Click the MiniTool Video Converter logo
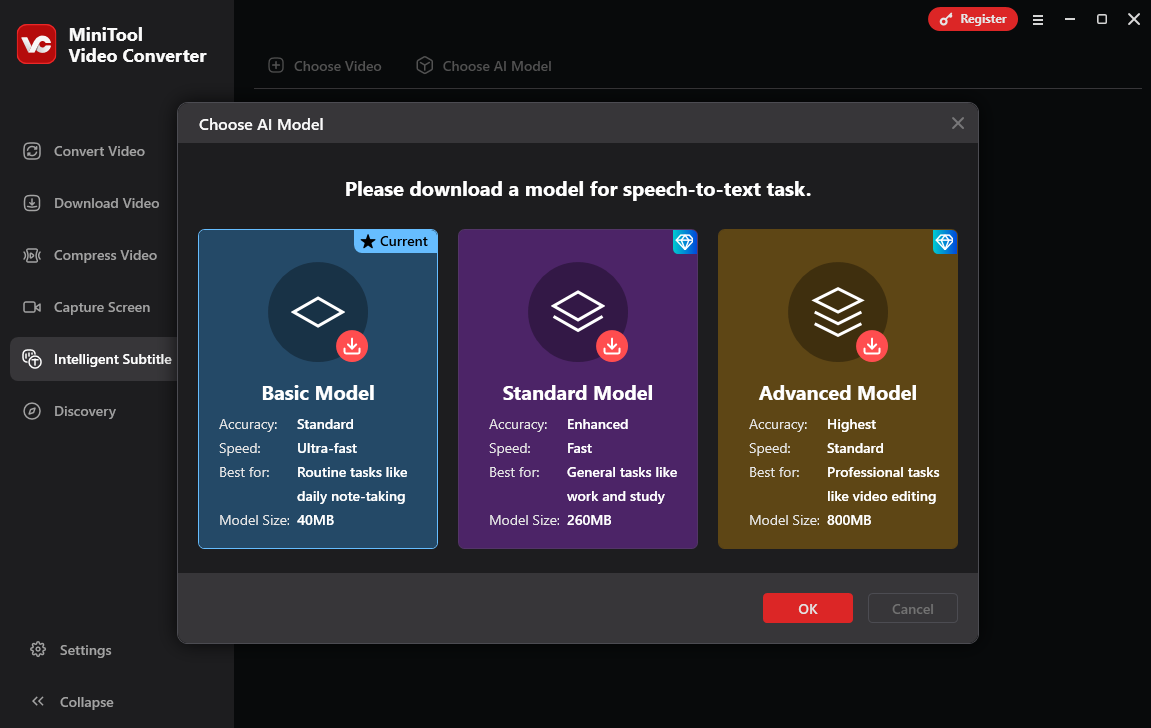This screenshot has height=728, width=1151. 35,45
